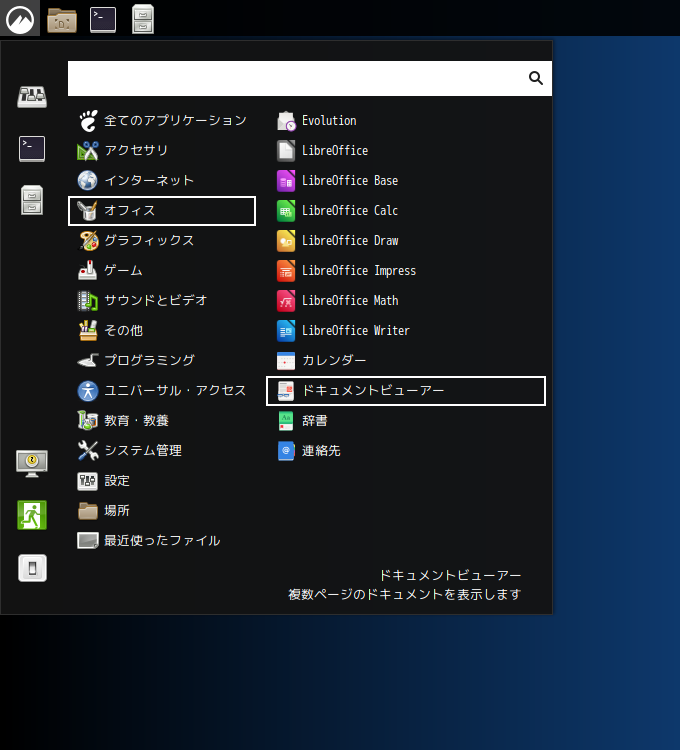
Task: Click the shutdown power switch icon
Action: click(x=32, y=568)
